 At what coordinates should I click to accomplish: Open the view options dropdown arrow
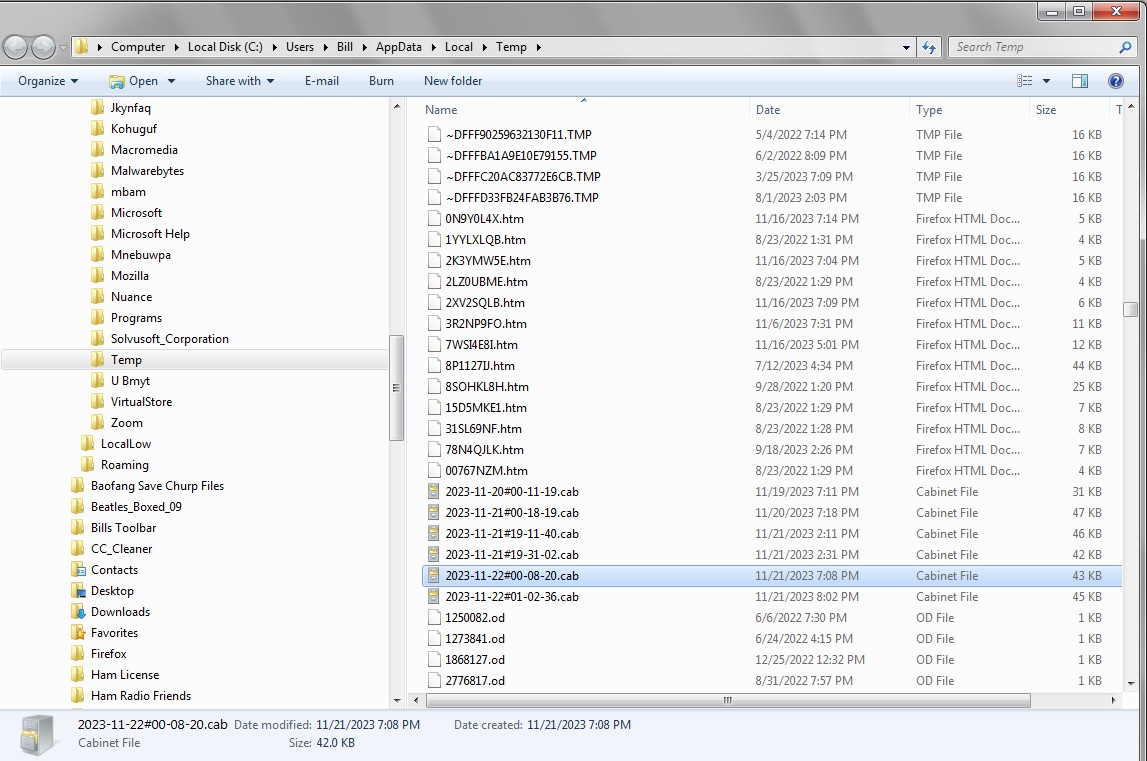point(1046,81)
